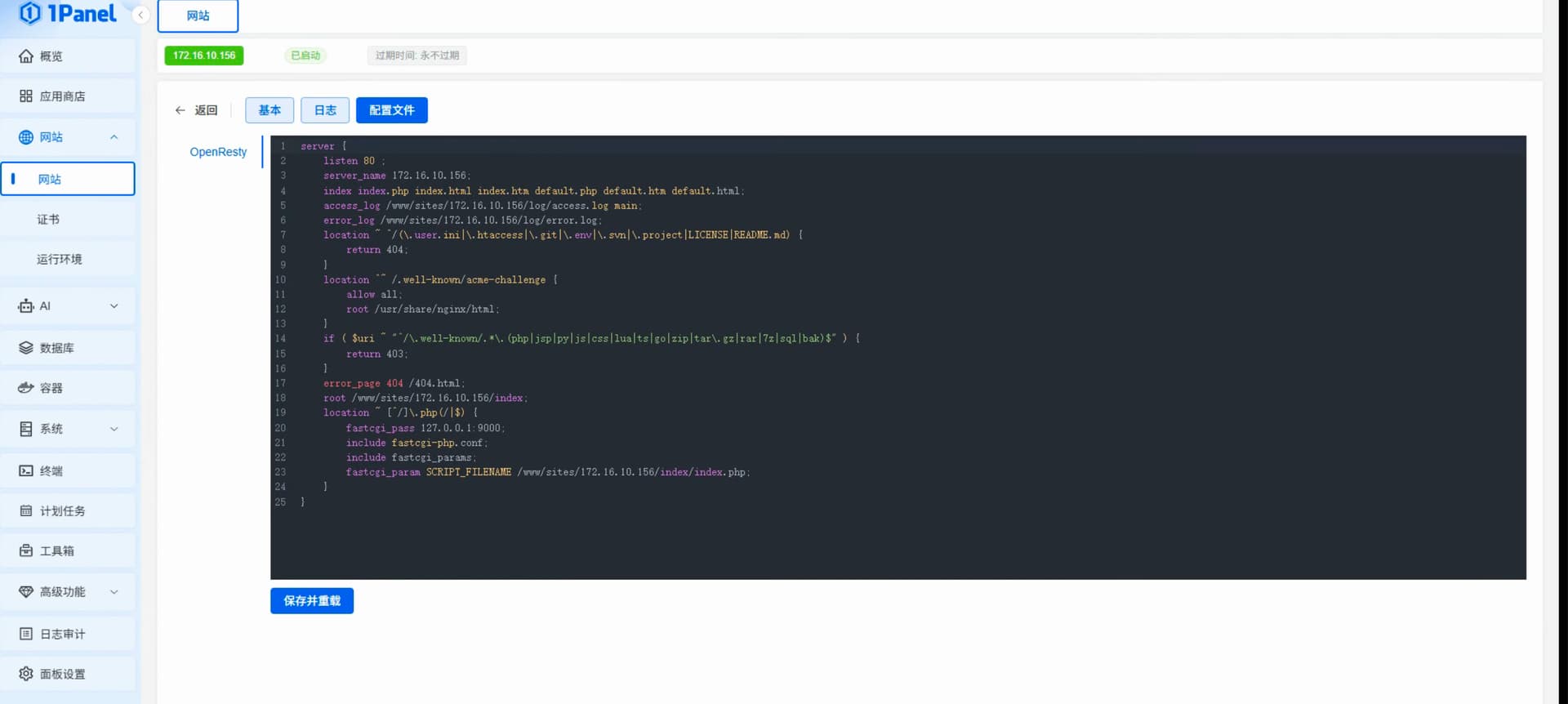Click the 工具箱 toolbox icon
Image resolution: width=1568 pixels, height=704 pixels.
coord(26,550)
